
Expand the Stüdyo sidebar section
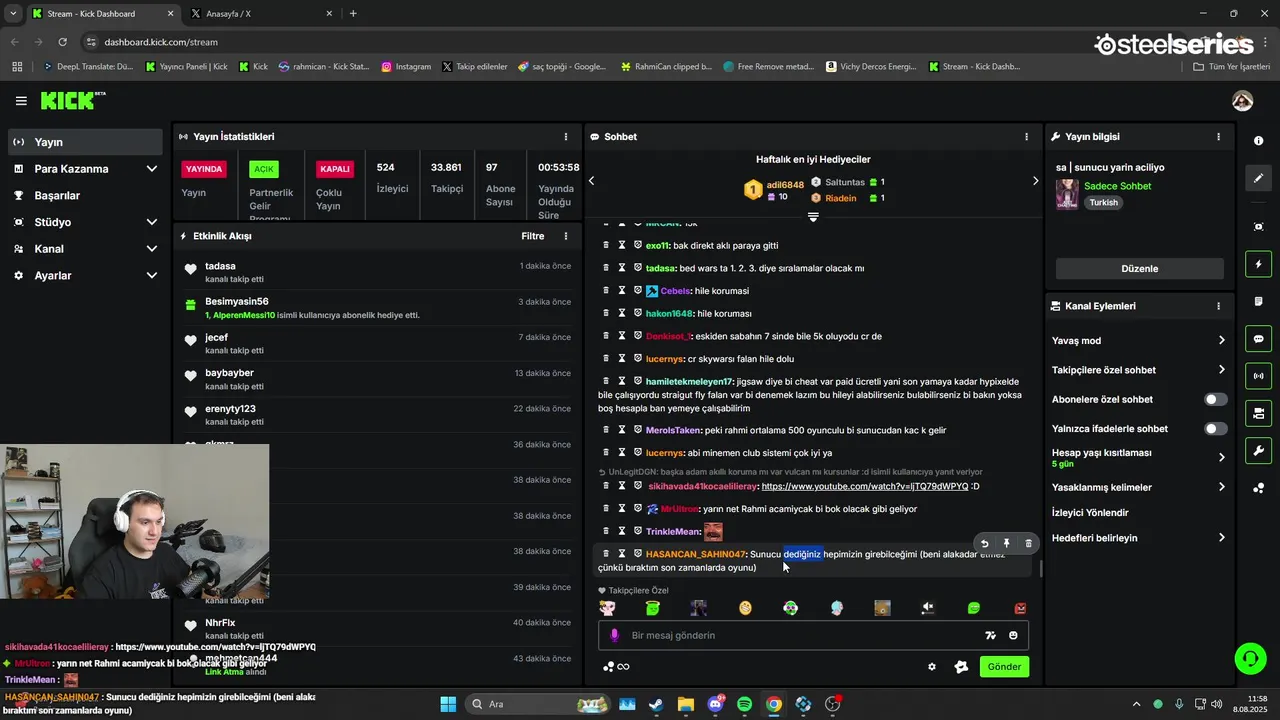point(85,222)
